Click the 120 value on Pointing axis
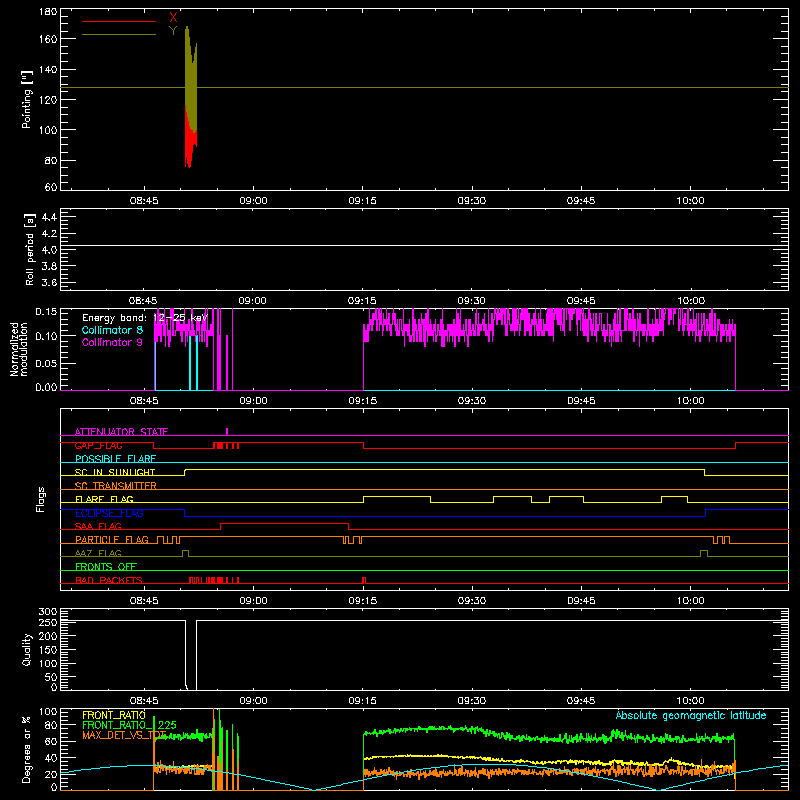800x800 pixels. point(48,99)
